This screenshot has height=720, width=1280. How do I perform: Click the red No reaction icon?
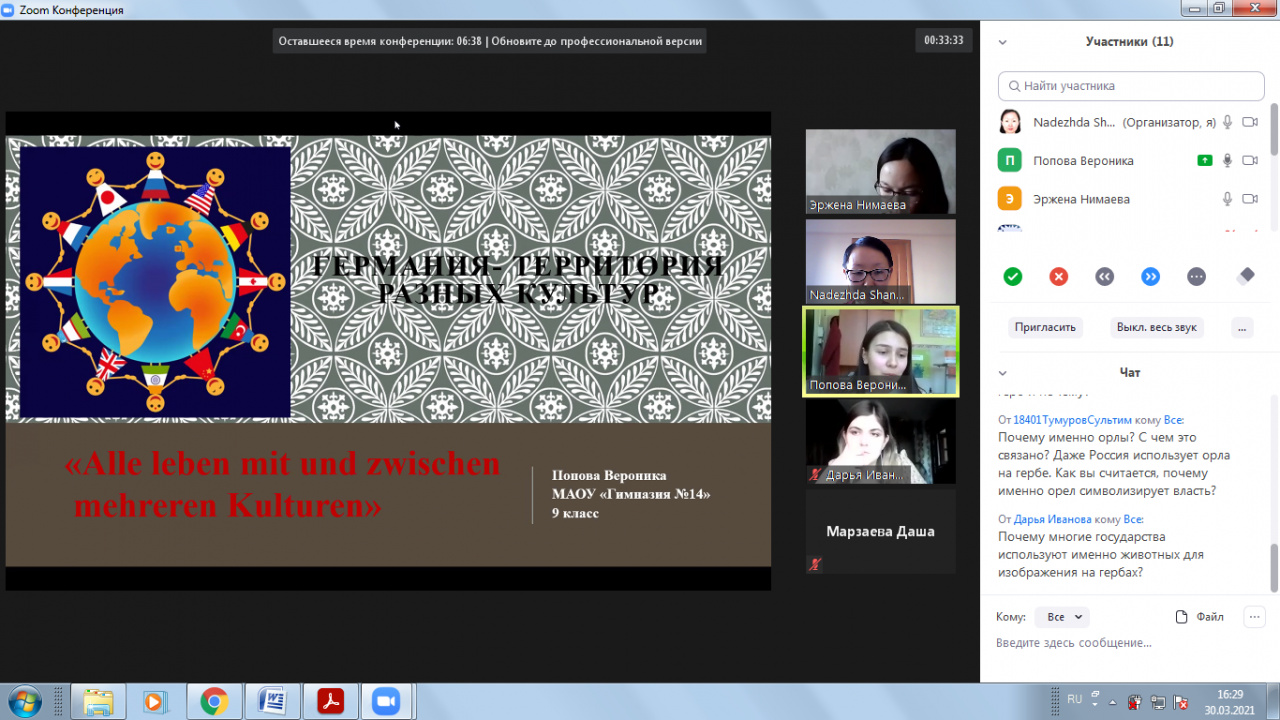pos(1058,277)
